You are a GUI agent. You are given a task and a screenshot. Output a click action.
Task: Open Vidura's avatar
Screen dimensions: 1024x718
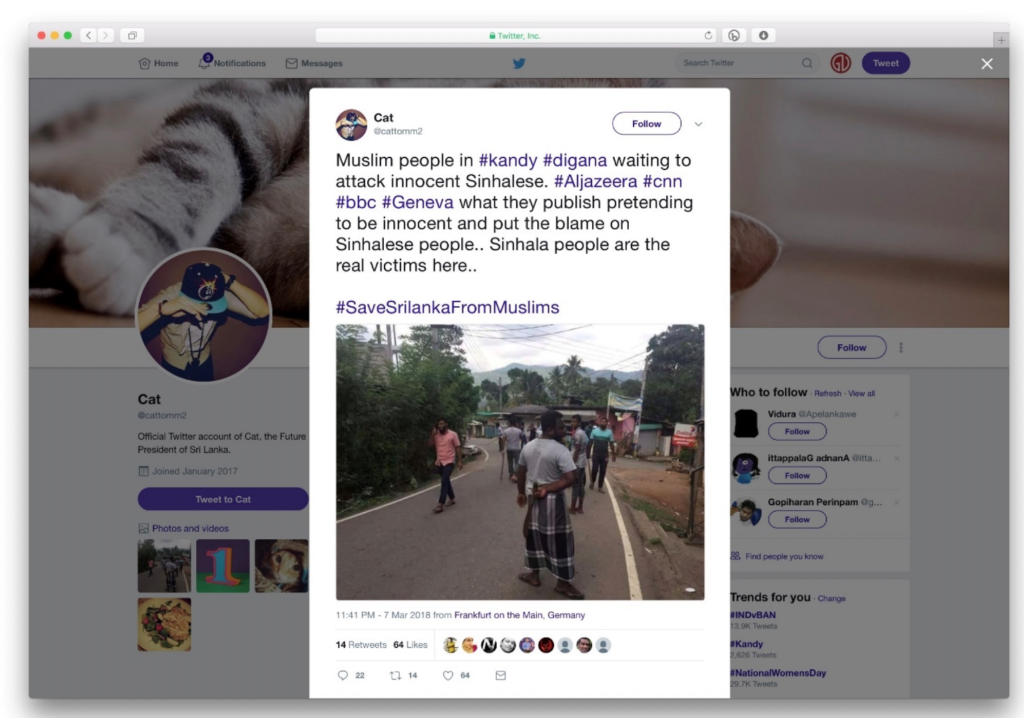coord(746,423)
